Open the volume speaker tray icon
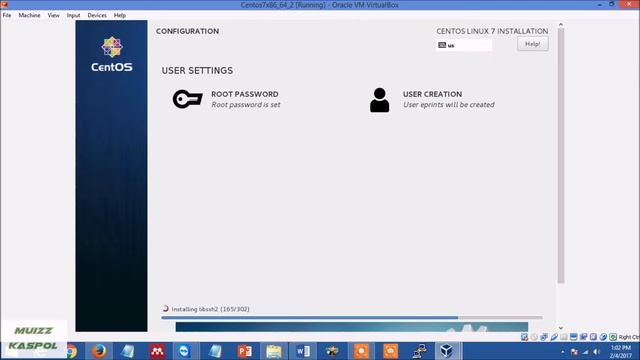Viewport: 640px width, 360px height. coord(597,351)
